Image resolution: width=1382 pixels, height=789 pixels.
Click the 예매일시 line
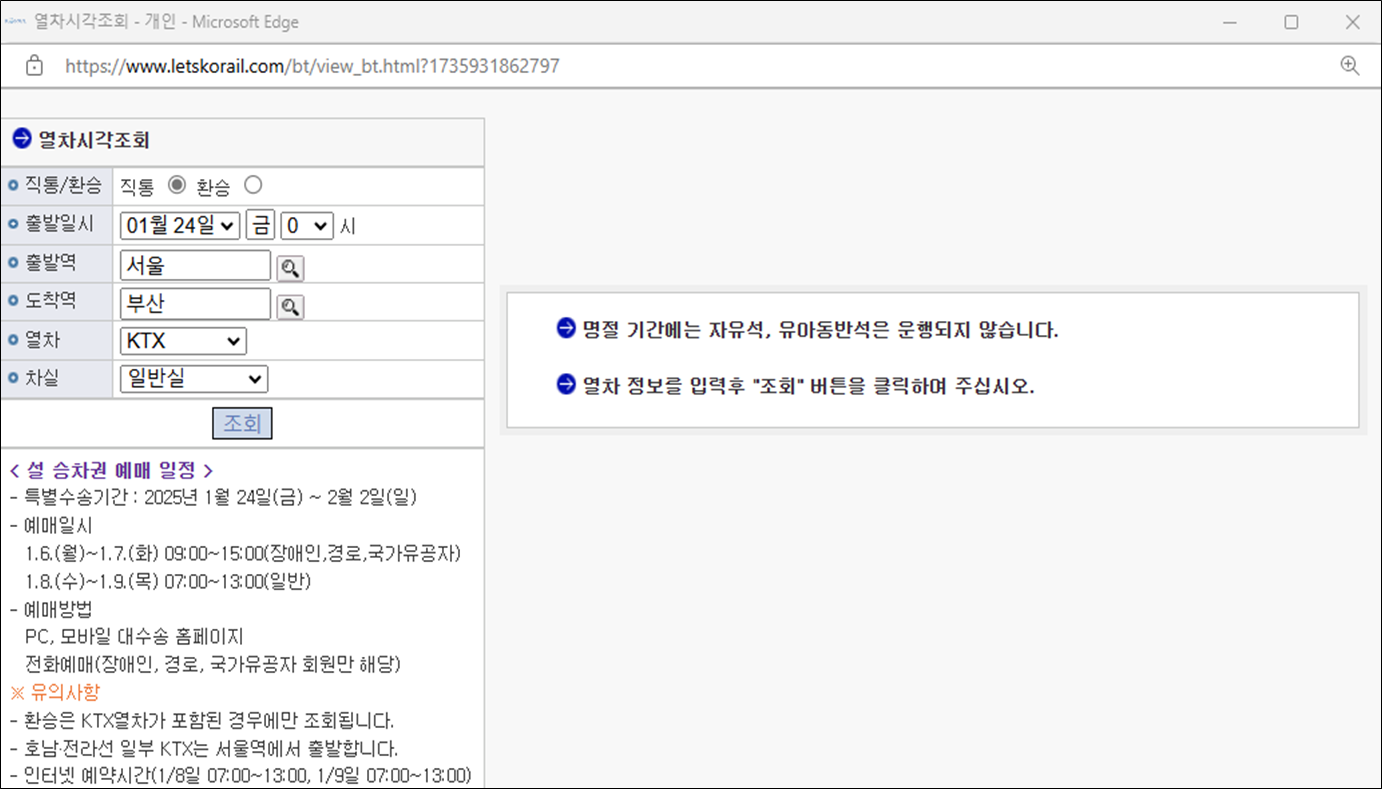coord(52,525)
